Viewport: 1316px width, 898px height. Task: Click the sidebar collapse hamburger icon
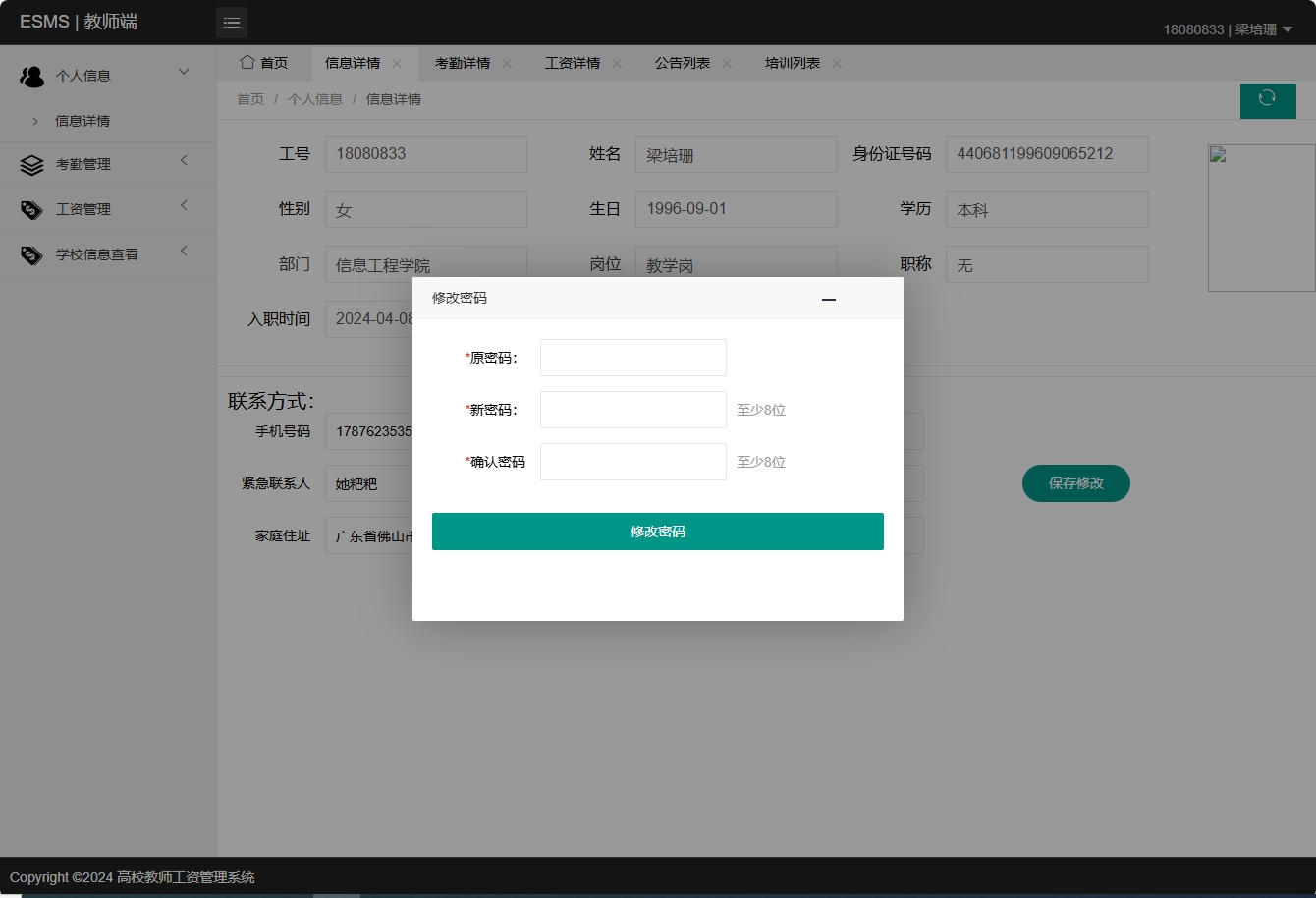click(232, 22)
